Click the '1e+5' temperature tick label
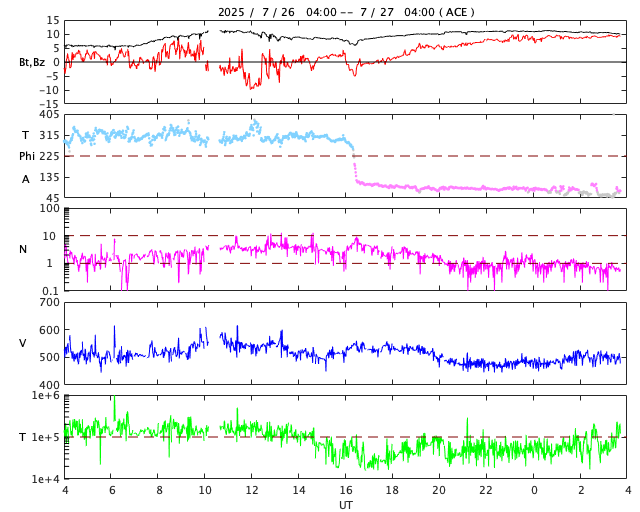 [x=46, y=438]
